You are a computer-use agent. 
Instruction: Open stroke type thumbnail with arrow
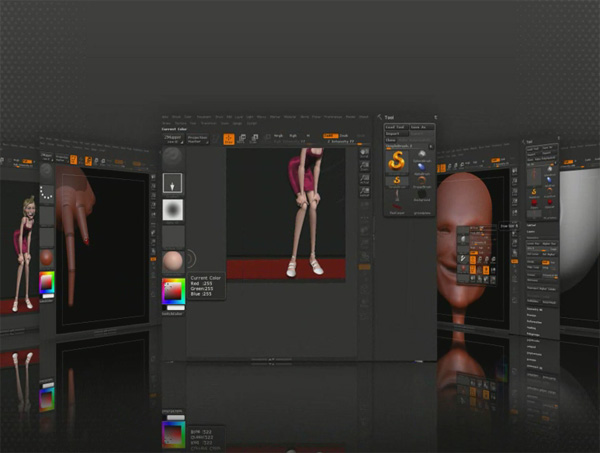[173, 183]
